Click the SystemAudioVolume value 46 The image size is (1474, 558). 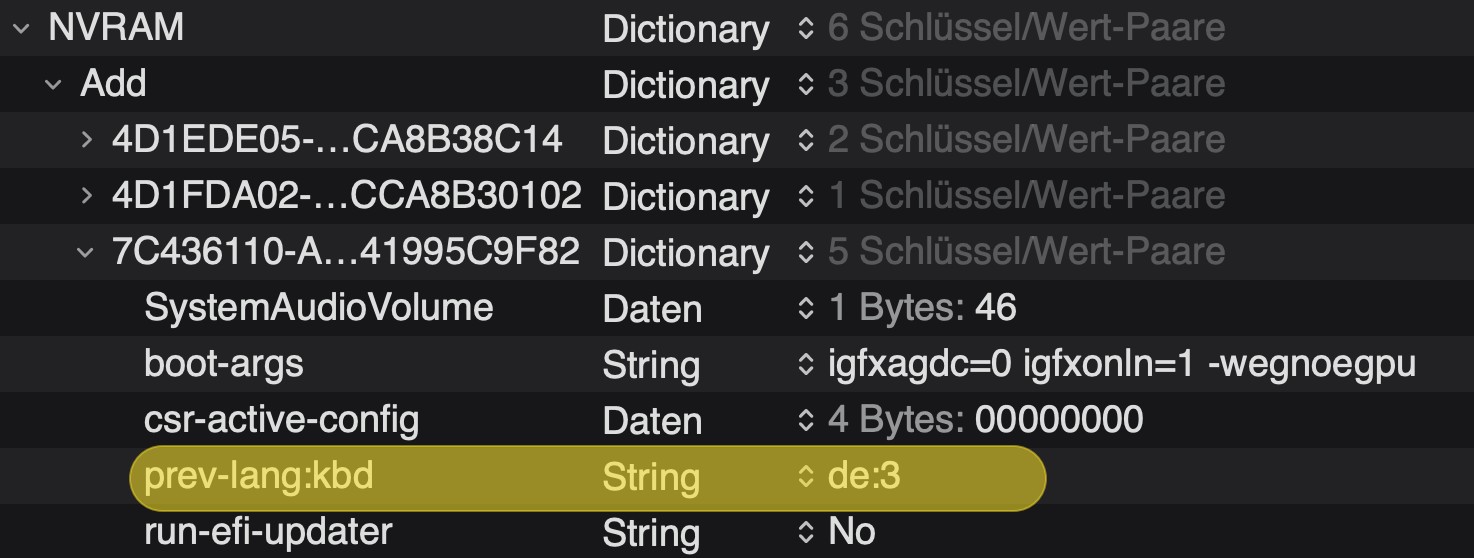(x=996, y=308)
